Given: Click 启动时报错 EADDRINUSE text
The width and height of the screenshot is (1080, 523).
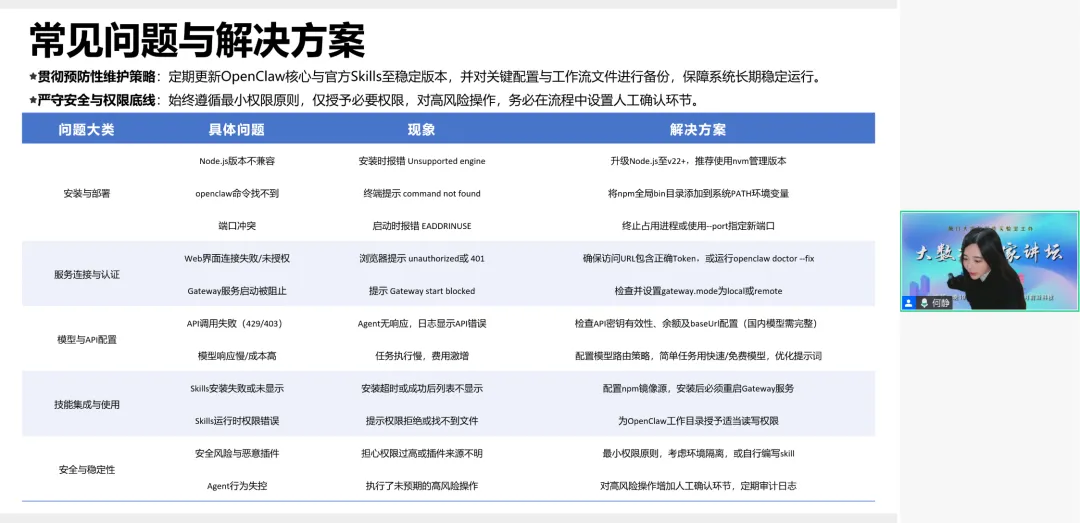Looking at the screenshot, I should point(422,226).
